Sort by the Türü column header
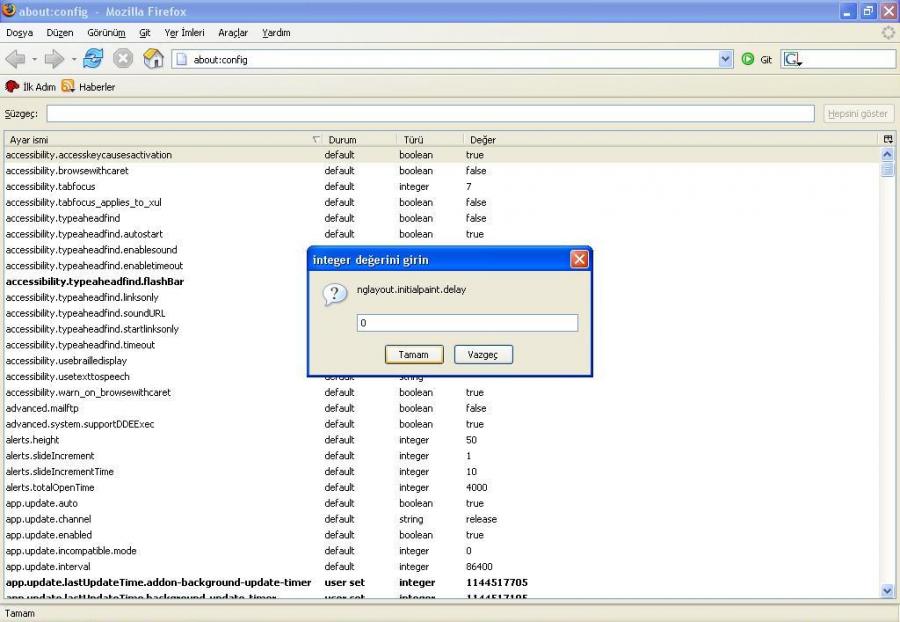 click(x=430, y=139)
